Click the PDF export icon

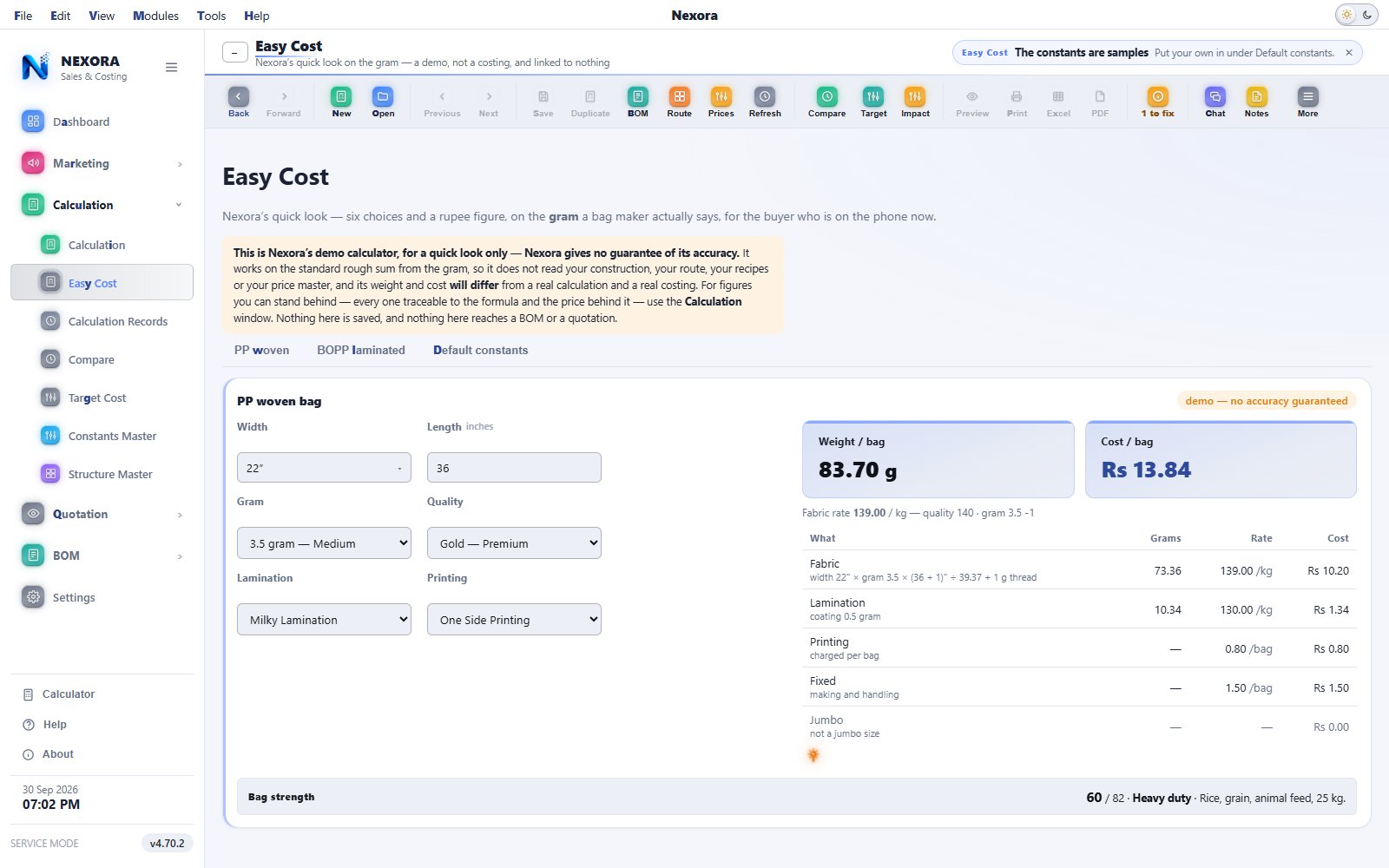(1100, 102)
